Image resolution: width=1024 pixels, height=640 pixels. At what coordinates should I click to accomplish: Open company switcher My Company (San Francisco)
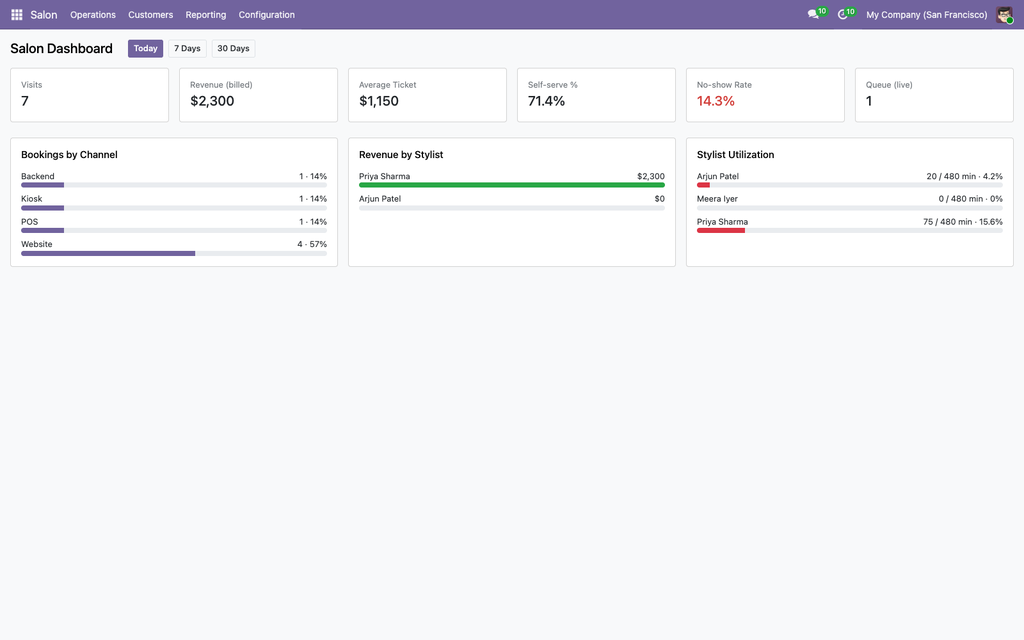[927, 14]
